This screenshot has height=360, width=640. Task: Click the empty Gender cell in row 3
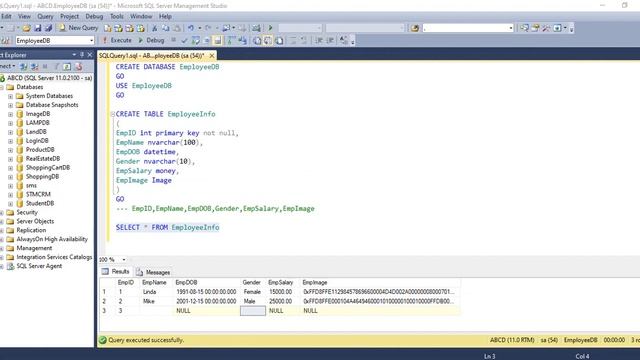point(253,311)
